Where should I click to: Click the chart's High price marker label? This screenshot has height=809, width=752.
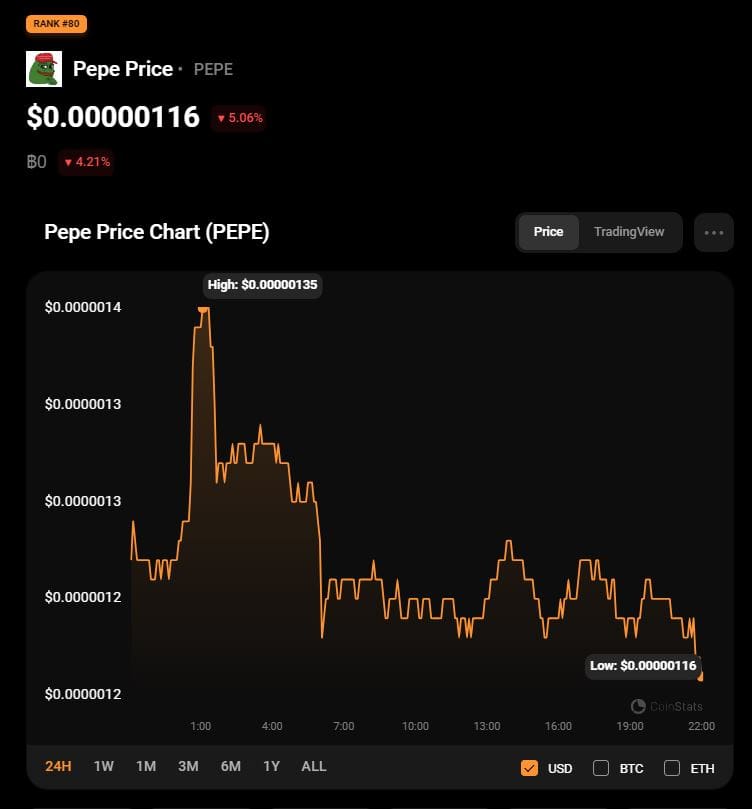coord(262,285)
